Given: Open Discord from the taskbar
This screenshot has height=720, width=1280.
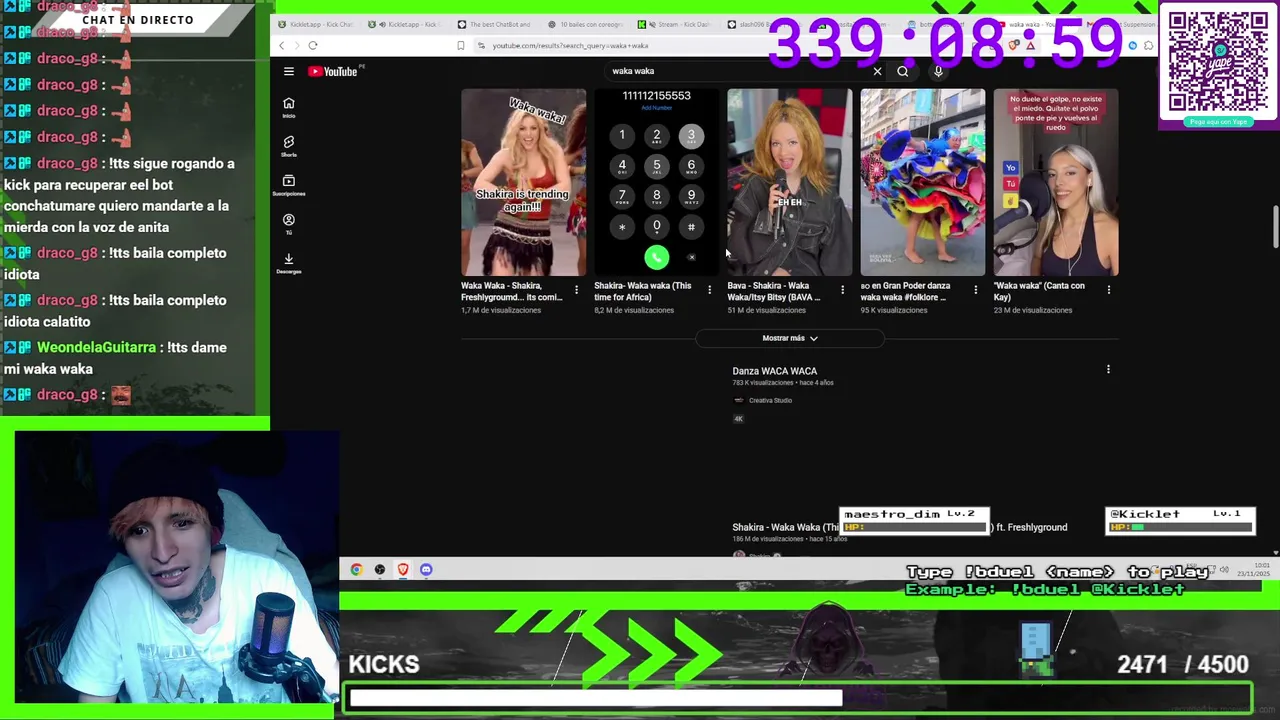Looking at the screenshot, I should pos(426,570).
